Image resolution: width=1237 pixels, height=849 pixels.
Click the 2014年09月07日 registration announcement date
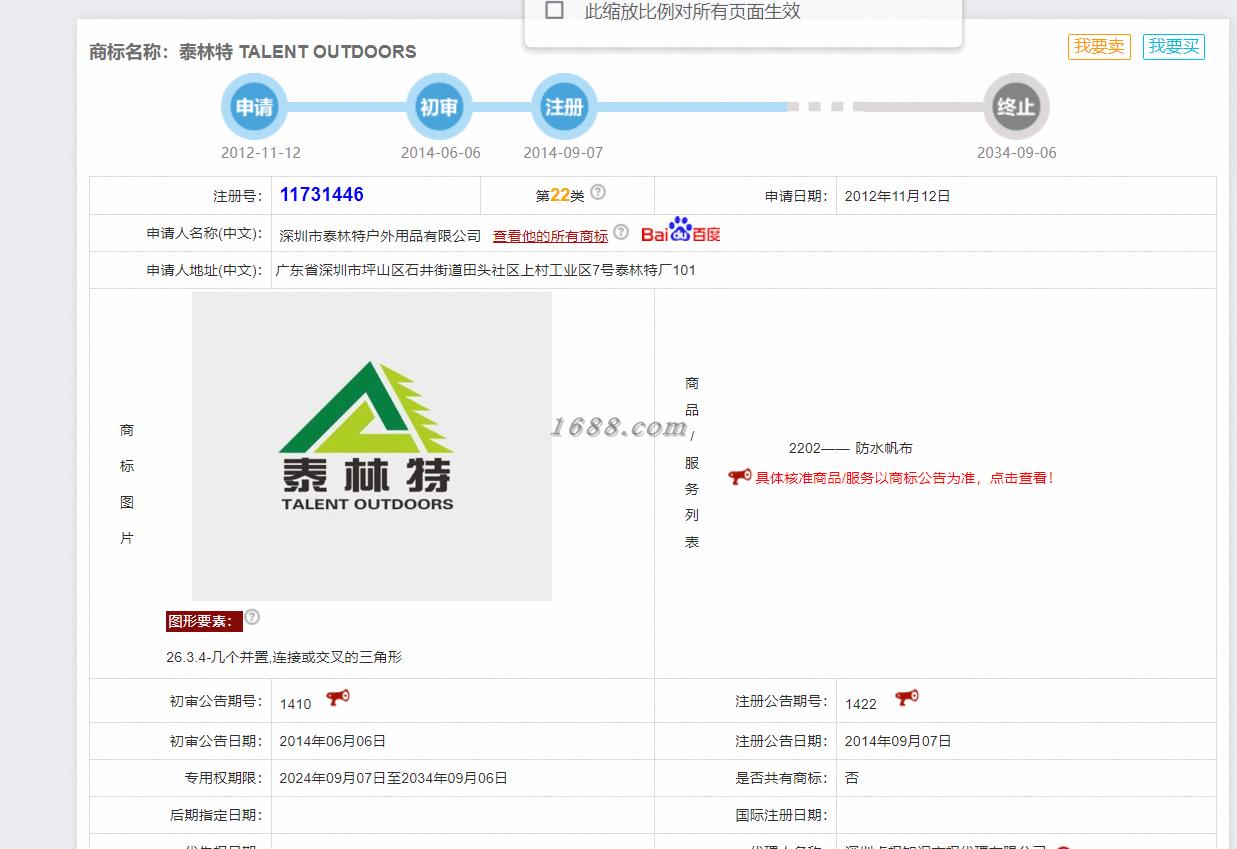[898, 741]
